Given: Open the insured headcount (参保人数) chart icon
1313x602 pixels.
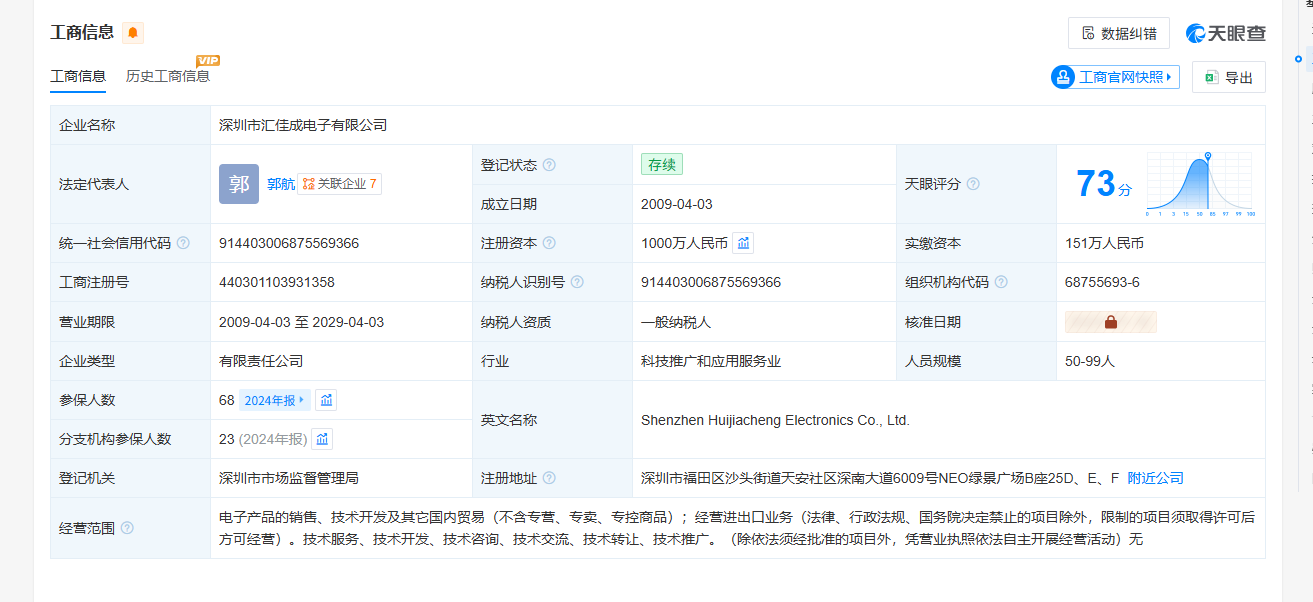Looking at the screenshot, I should [x=326, y=400].
